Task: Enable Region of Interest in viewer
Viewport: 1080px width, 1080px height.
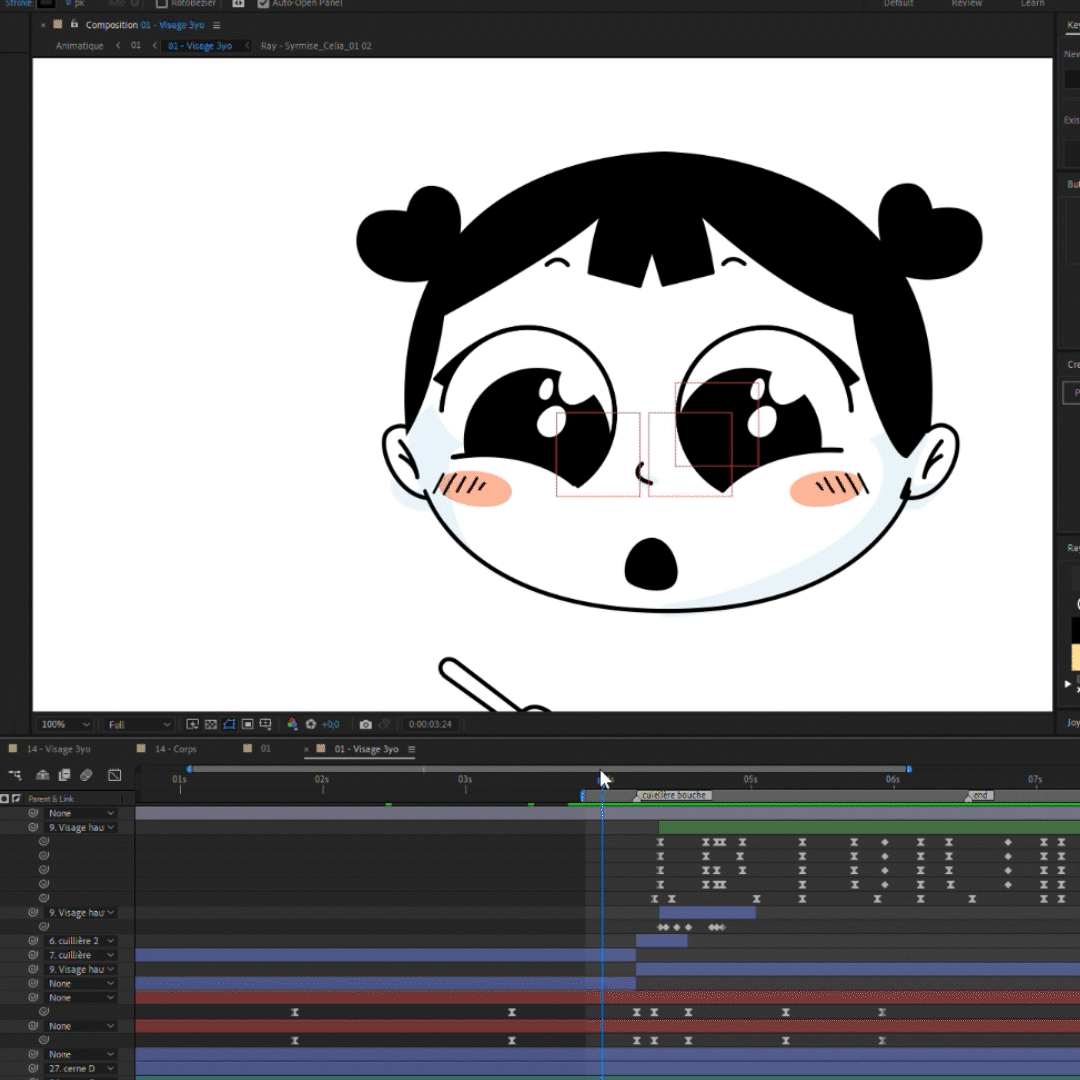Action: point(247,724)
